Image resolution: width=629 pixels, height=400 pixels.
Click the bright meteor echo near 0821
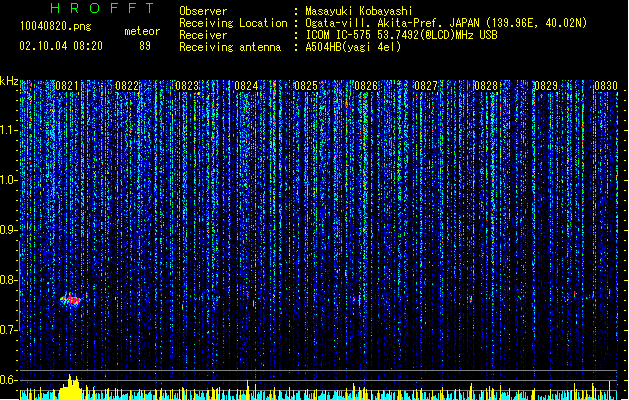71,300
